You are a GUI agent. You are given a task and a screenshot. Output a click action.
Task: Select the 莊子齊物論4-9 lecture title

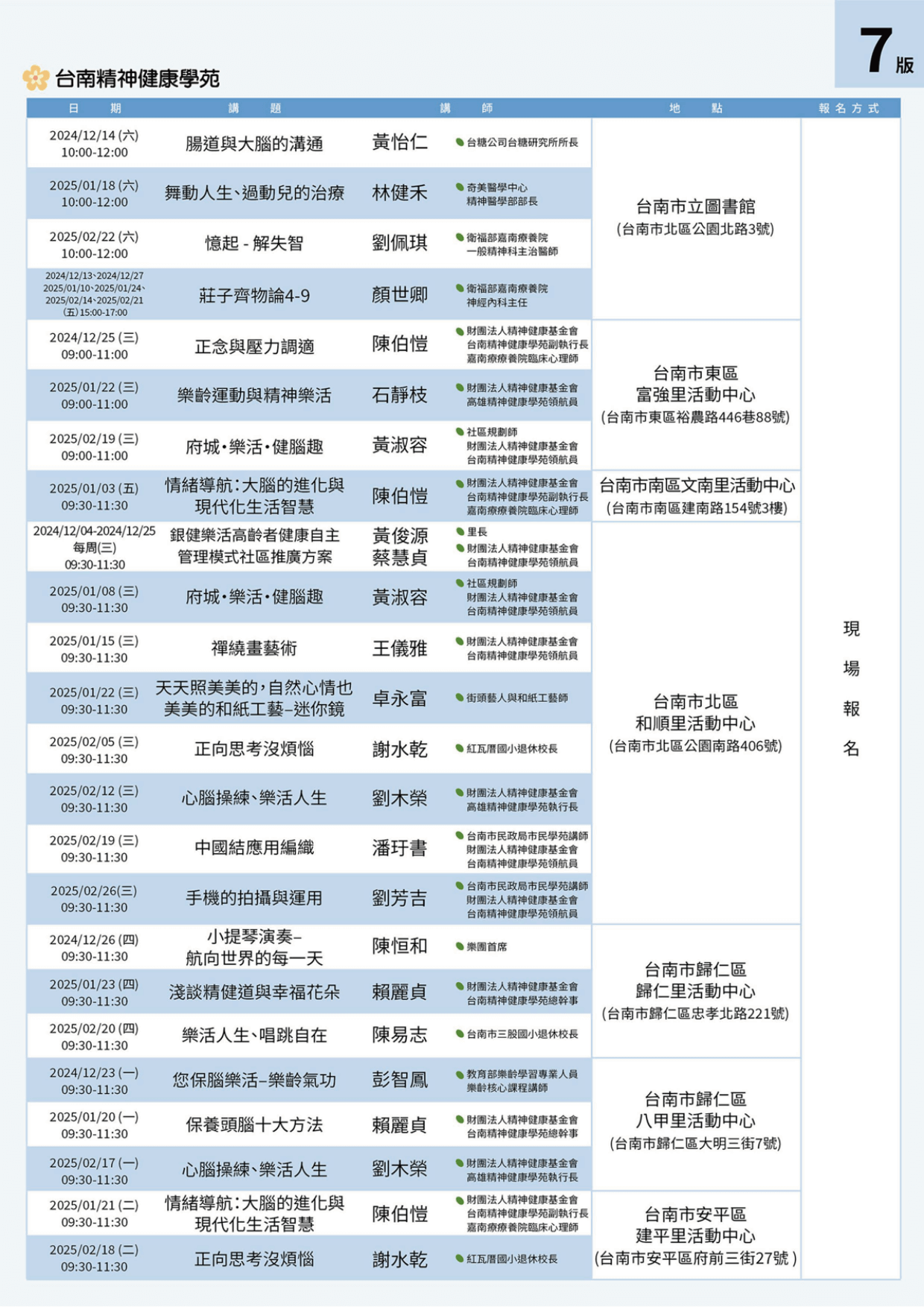point(254,296)
